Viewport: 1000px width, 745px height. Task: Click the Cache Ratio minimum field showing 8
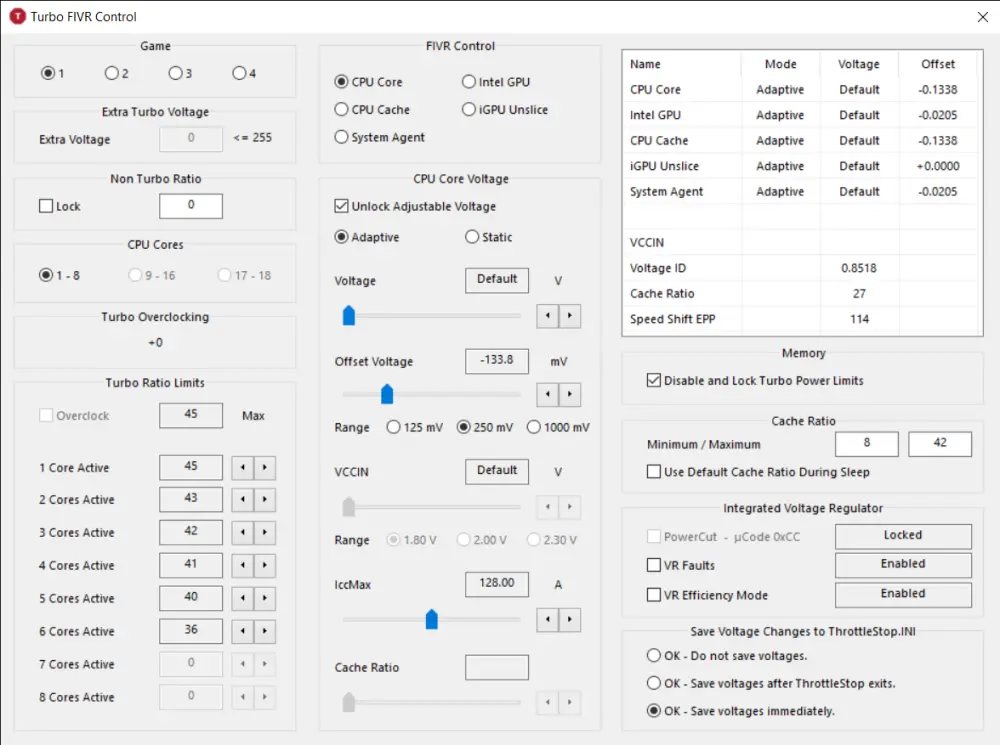coord(867,443)
